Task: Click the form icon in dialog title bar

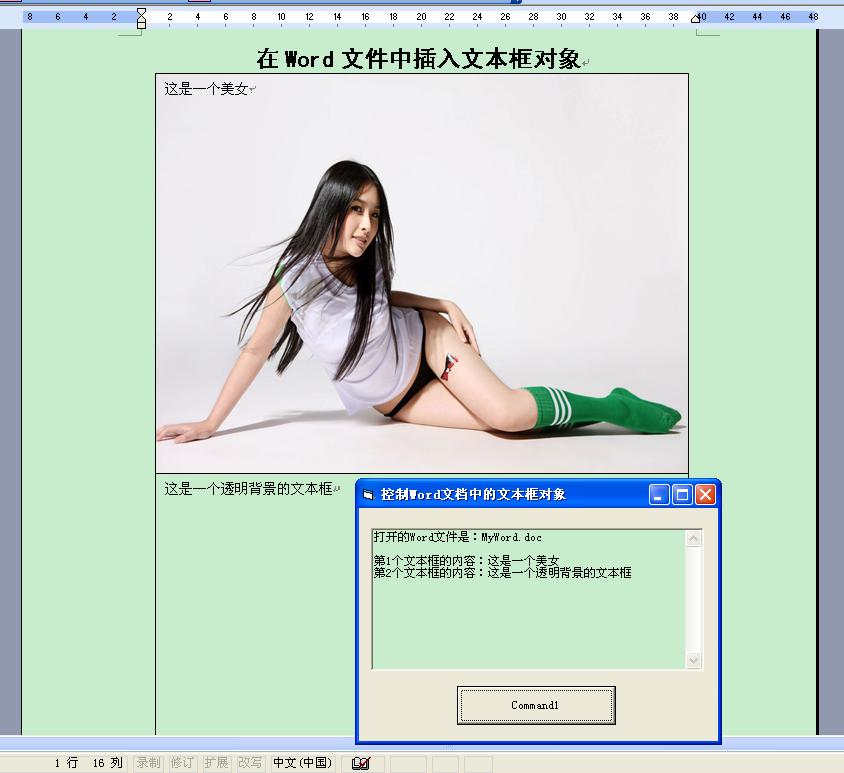Action: pyautogui.click(x=368, y=495)
